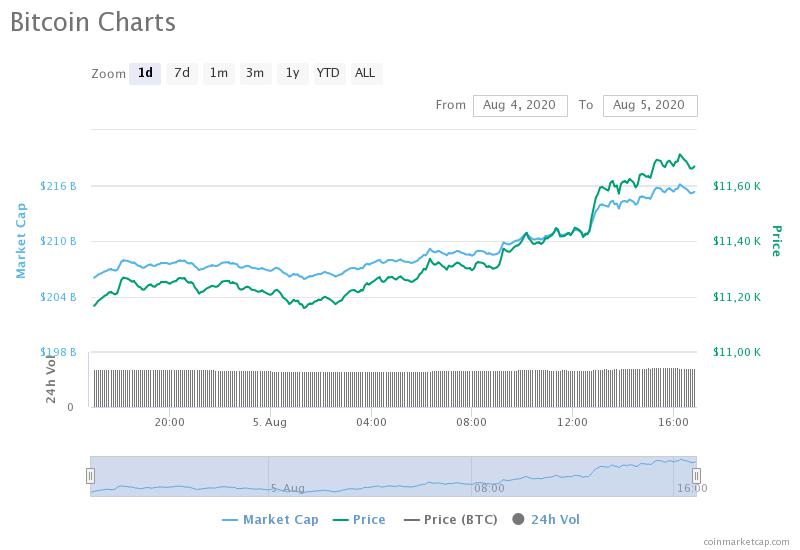800x550 pixels.
Task: Click the $11,40 K price axis label
Action: pos(737,241)
